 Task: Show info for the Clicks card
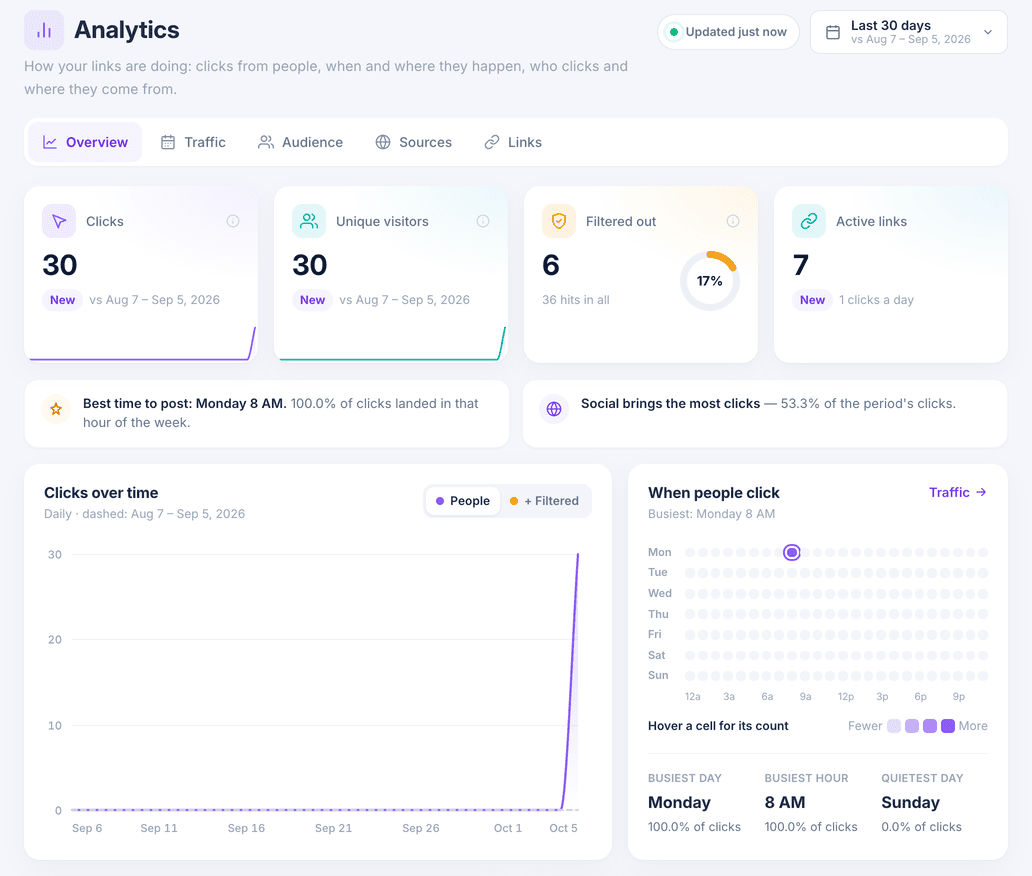tap(233, 221)
